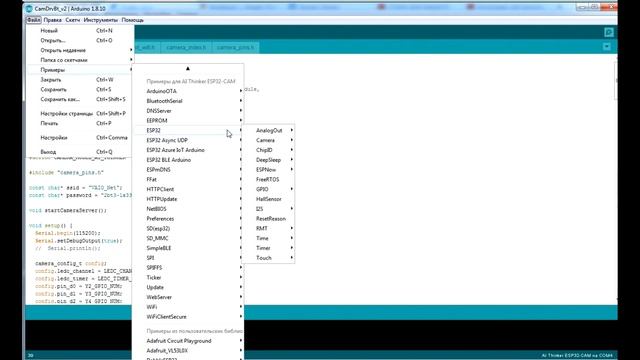
Task: Switch to camera_index.h tab
Action: click(x=186, y=47)
